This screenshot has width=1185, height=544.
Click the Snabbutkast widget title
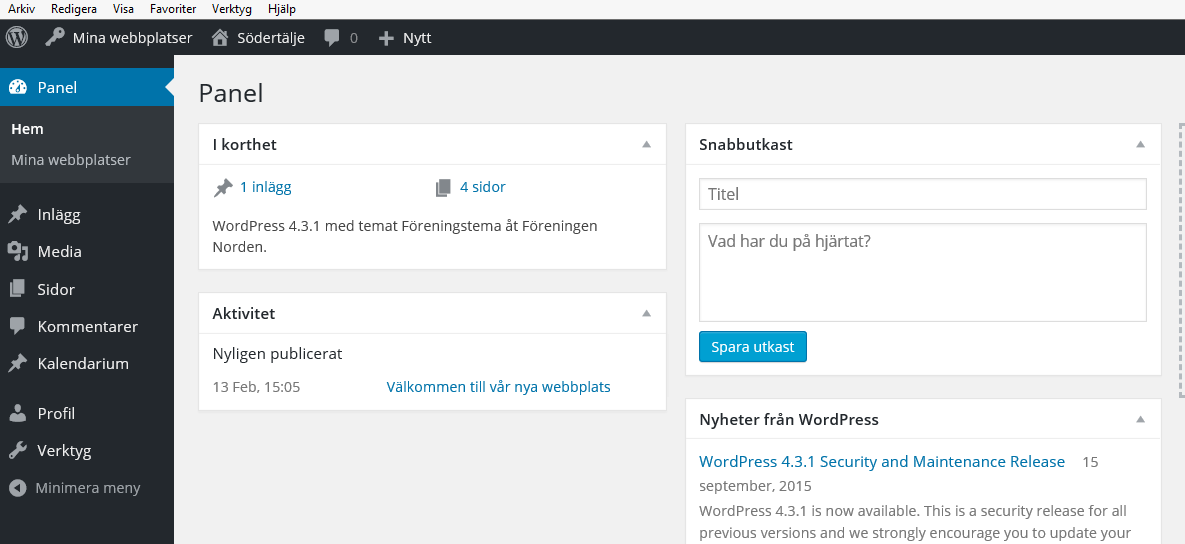tap(746, 144)
